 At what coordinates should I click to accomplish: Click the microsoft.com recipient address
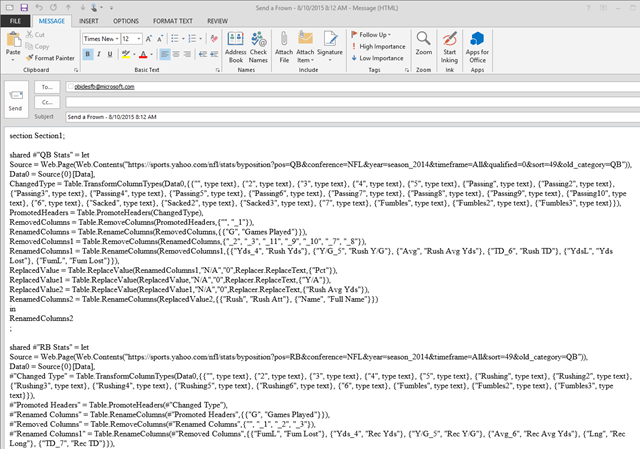coord(104,87)
